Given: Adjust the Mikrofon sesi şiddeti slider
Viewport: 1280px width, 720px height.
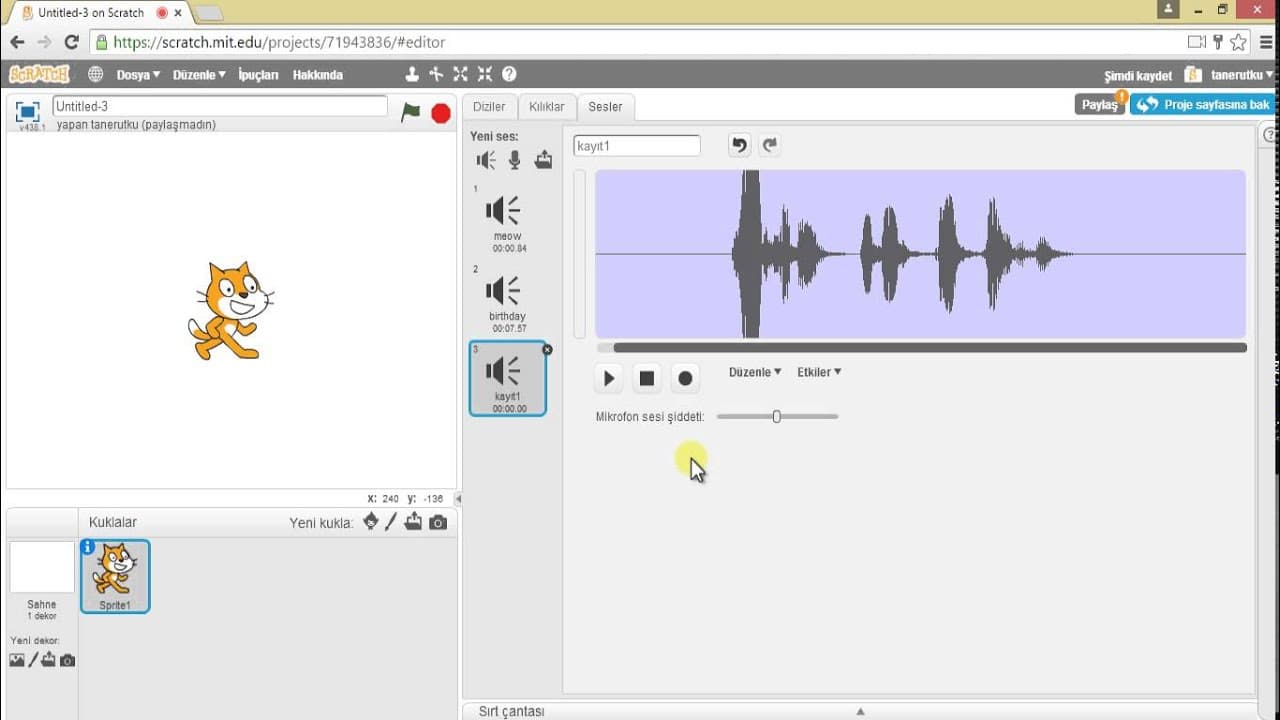Looking at the screenshot, I should [777, 416].
